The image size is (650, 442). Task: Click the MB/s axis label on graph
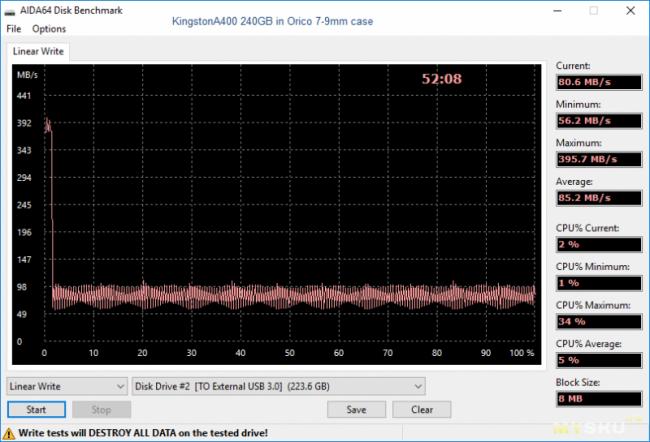(x=27, y=75)
